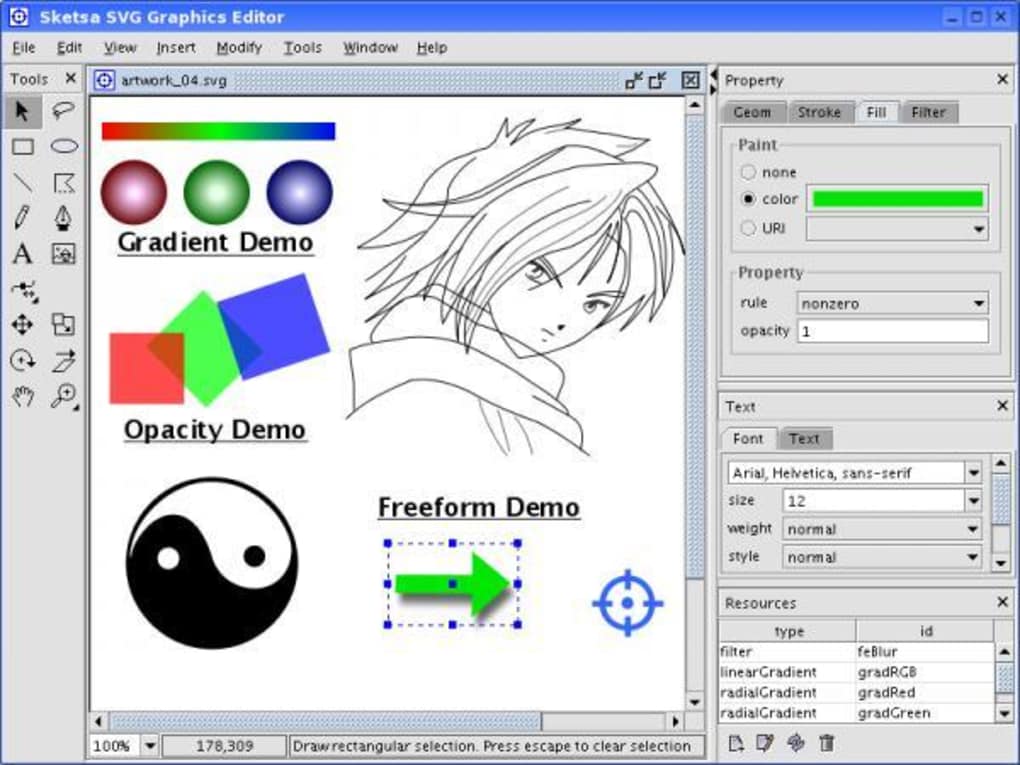Switch to the Stroke tab
The height and width of the screenshot is (765, 1020).
click(x=820, y=112)
